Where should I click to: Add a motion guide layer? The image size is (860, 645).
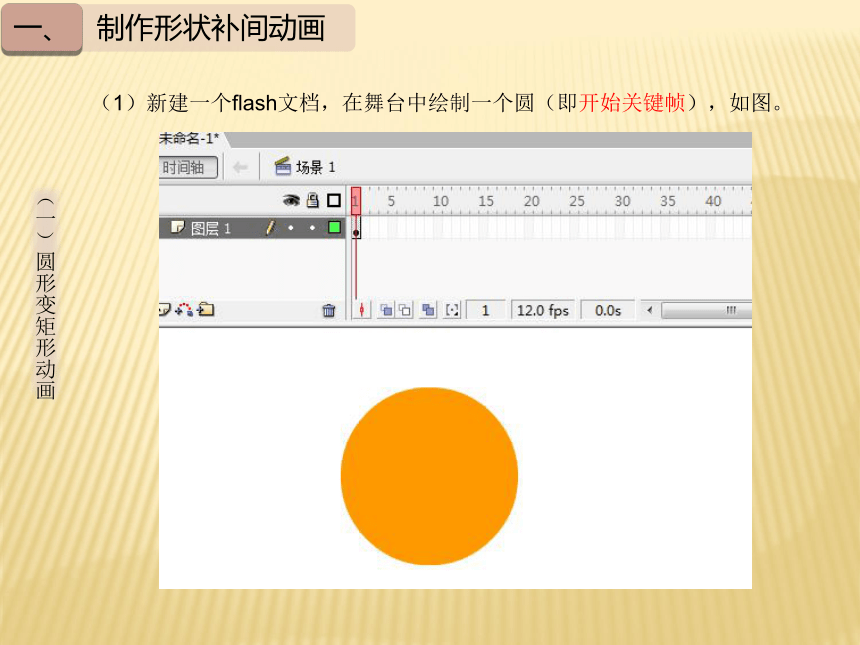[184, 310]
